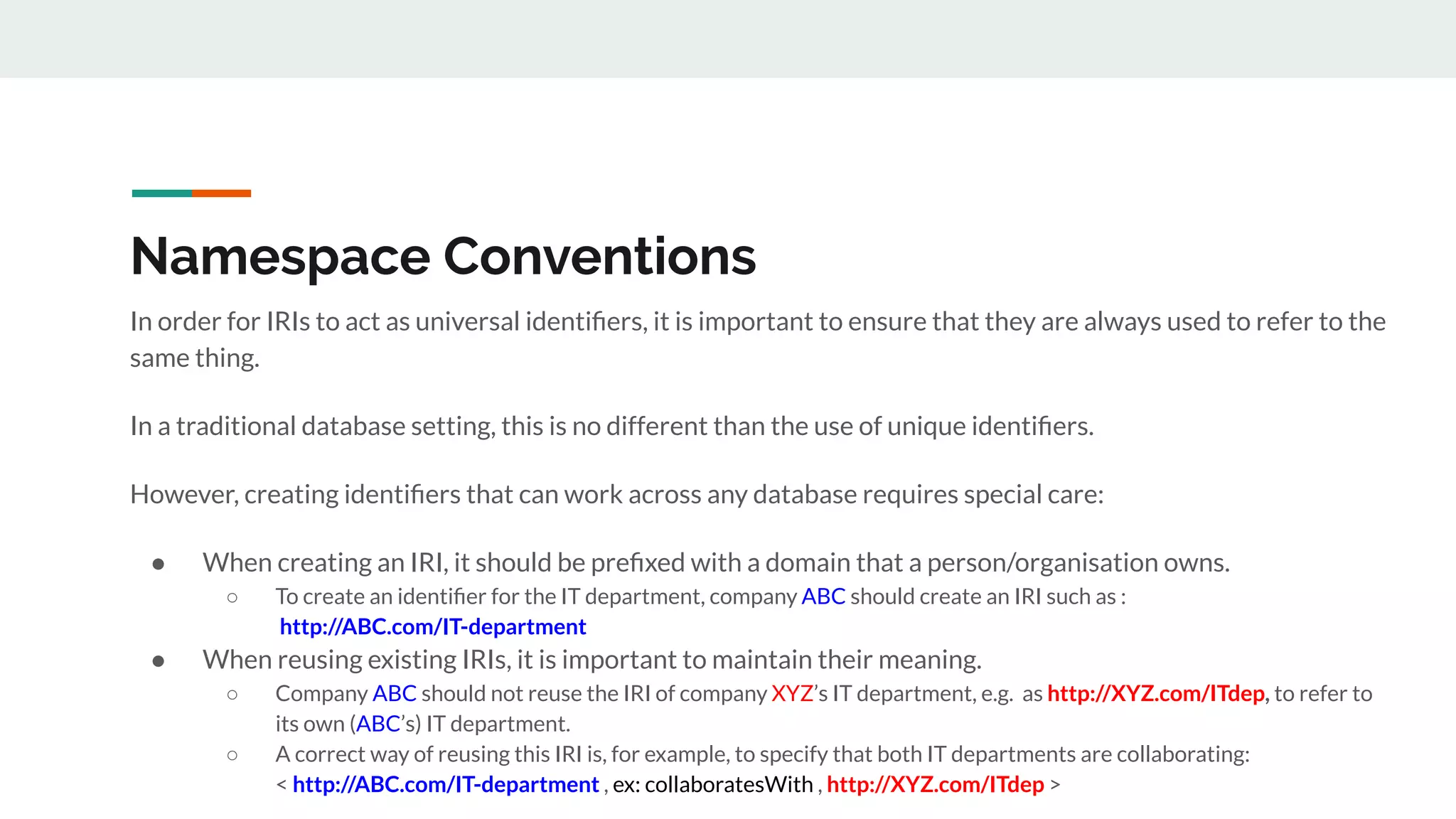Click the hollow bullet beside 'A correct way of reusing'
This screenshot has width=1456, height=819.
pos(232,755)
